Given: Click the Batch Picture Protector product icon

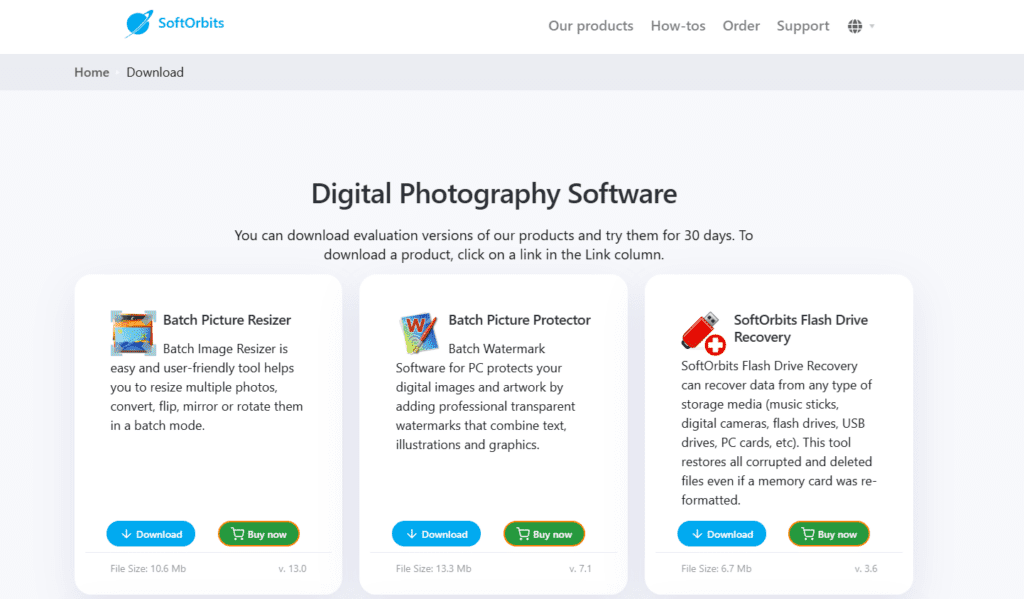Looking at the screenshot, I should [418, 333].
